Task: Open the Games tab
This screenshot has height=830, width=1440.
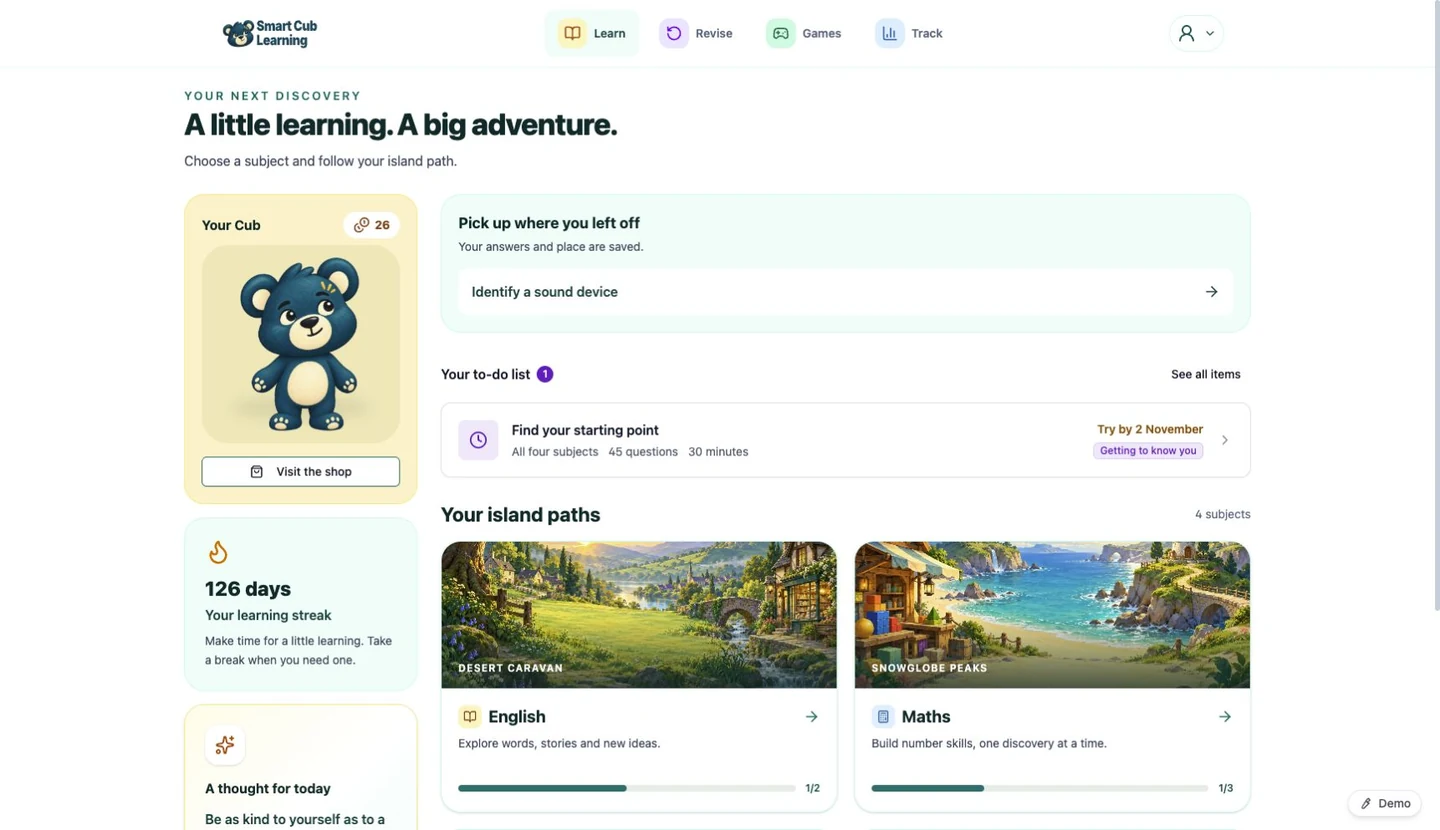Action: (x=804, y=33)
